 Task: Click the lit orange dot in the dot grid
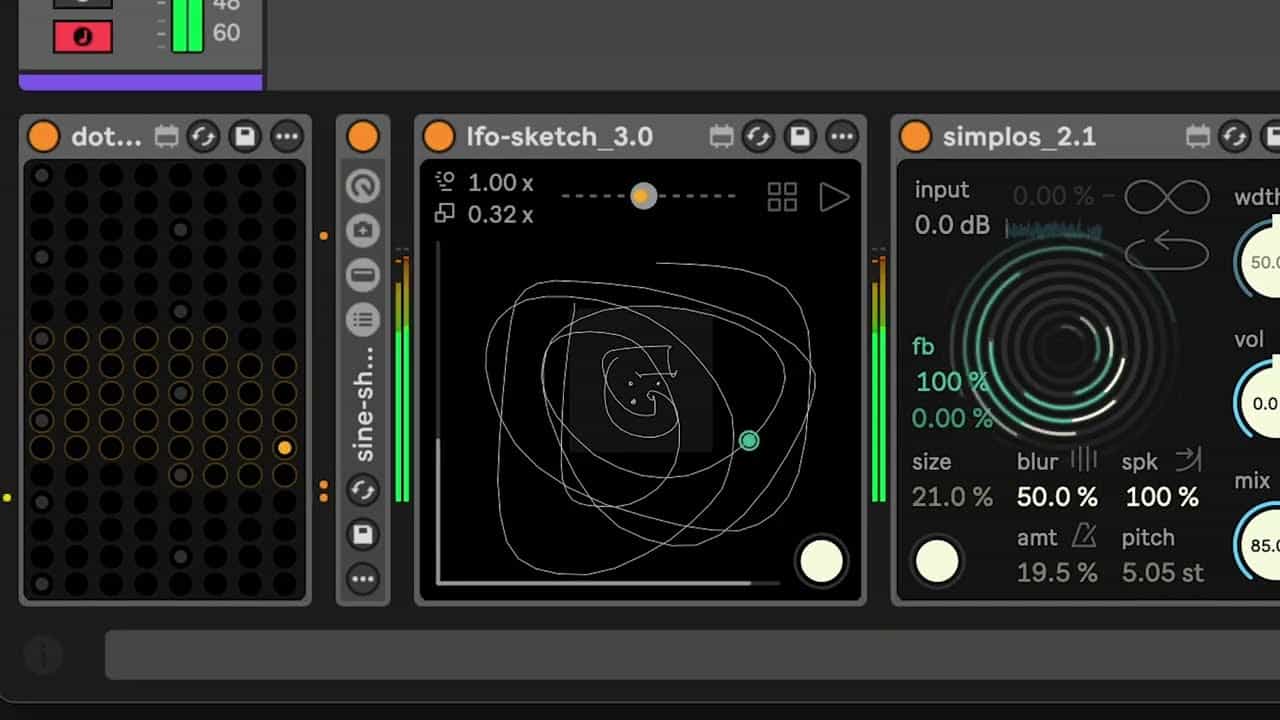(285, 448)
